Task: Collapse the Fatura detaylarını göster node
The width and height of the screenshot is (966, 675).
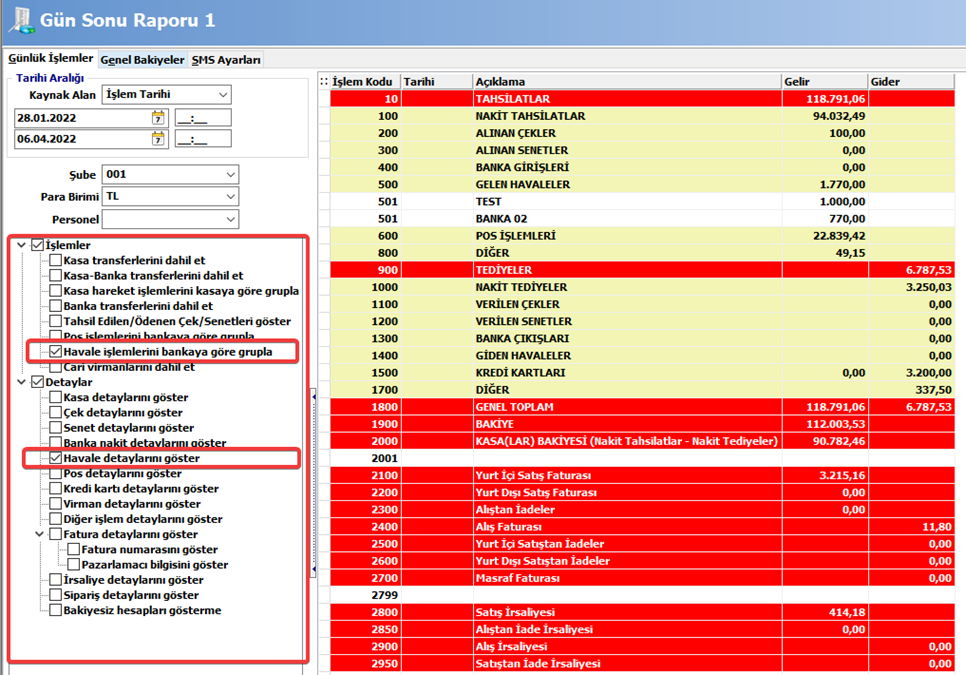Action: [x=39, y=534]
